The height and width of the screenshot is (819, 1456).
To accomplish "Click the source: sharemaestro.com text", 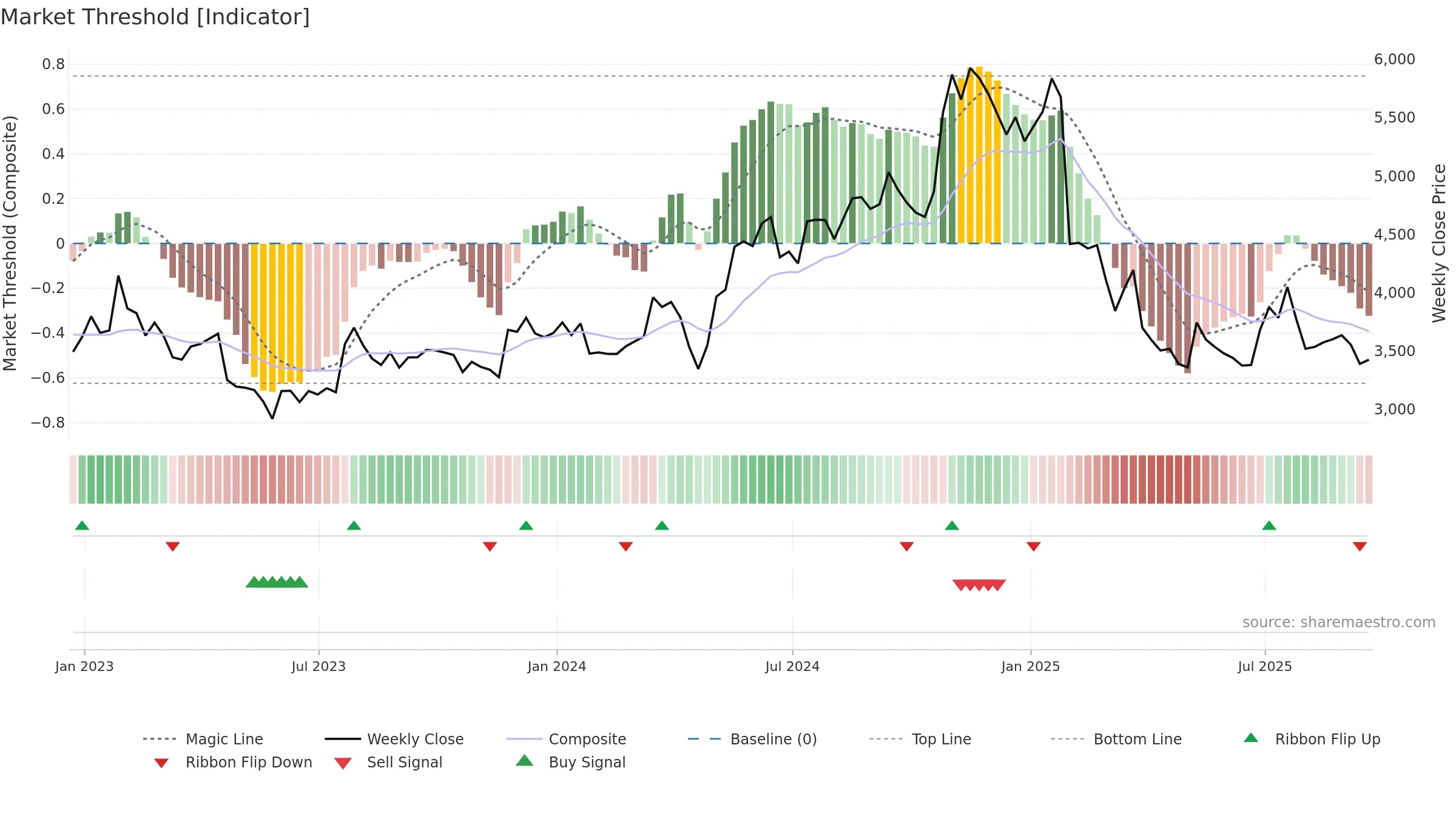I will pos(1339,622).
